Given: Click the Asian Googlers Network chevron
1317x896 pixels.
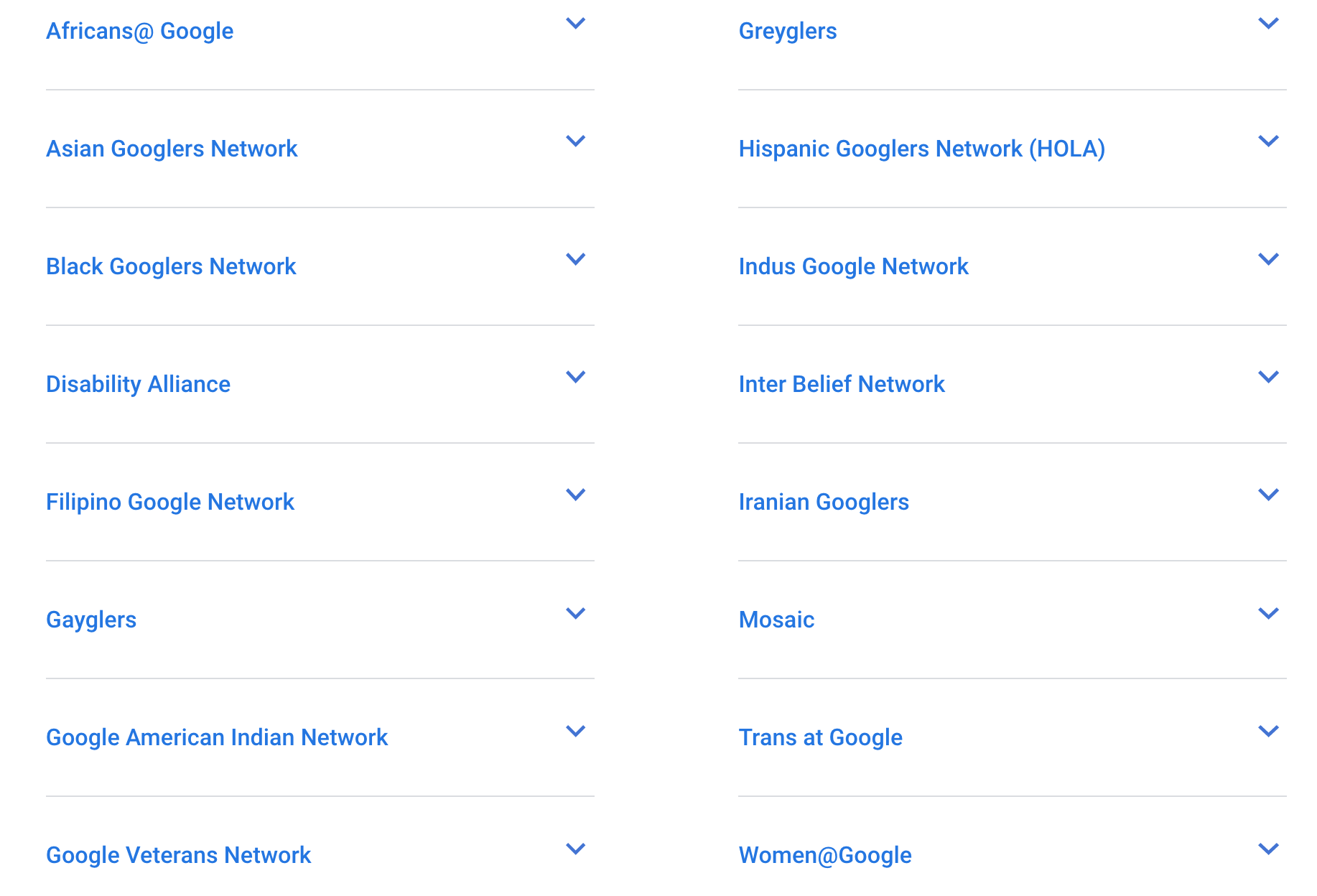Looking at the screenshot, I should tap(575, 141).
